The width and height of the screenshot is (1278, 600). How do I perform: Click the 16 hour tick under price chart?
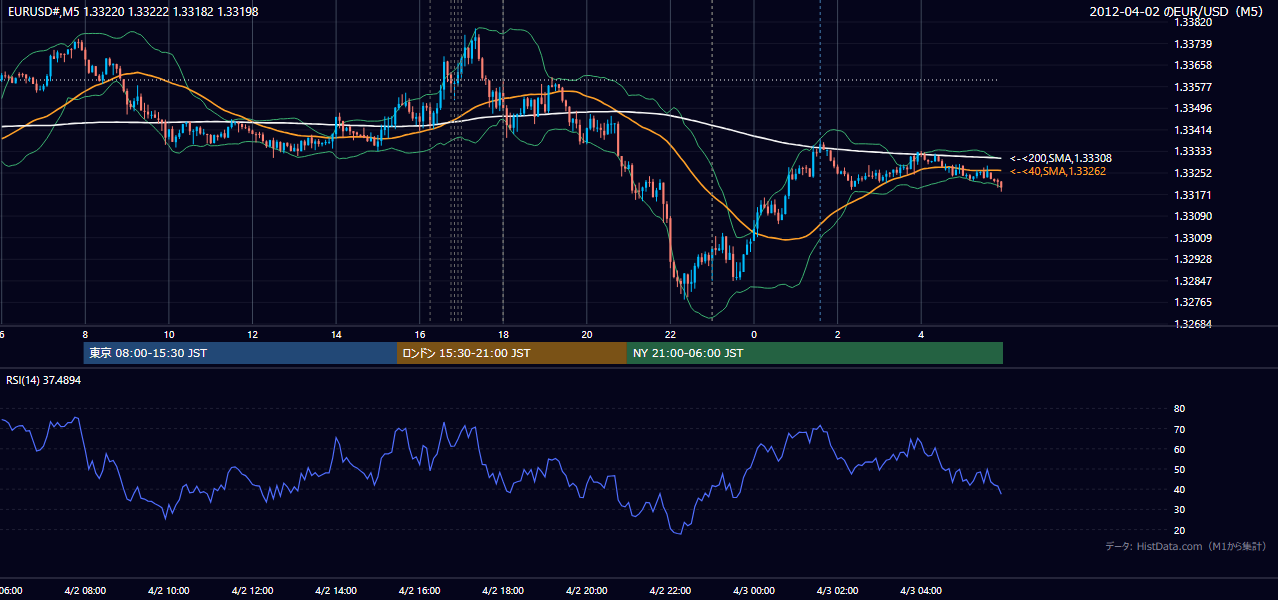pos(421,334)
